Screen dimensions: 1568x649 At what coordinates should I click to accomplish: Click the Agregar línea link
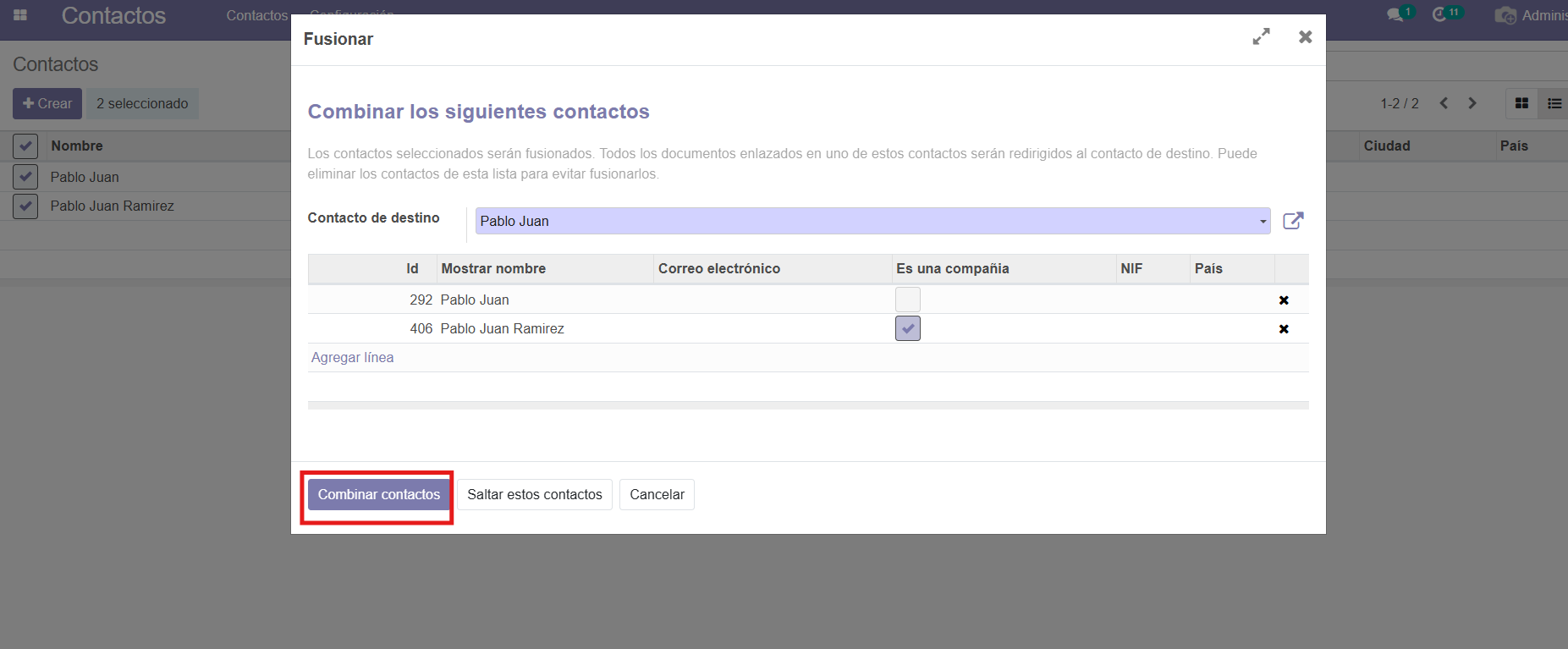352,358
